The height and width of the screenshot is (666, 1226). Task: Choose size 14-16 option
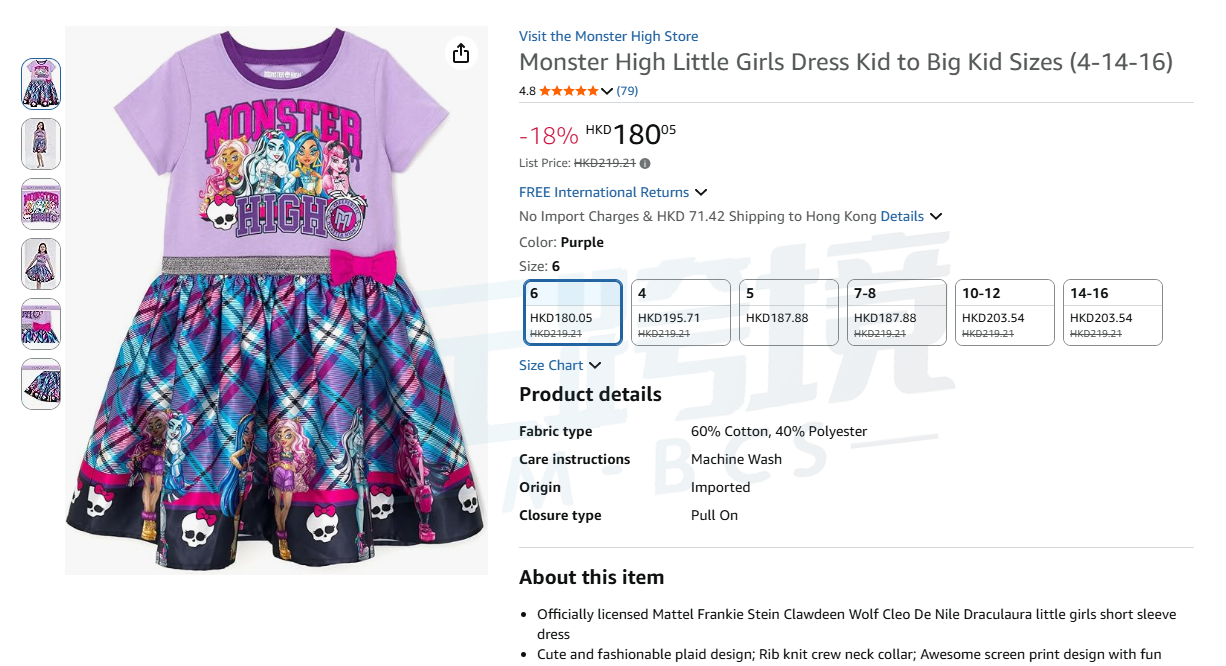pyautogui.click(x=1112, y=312)
